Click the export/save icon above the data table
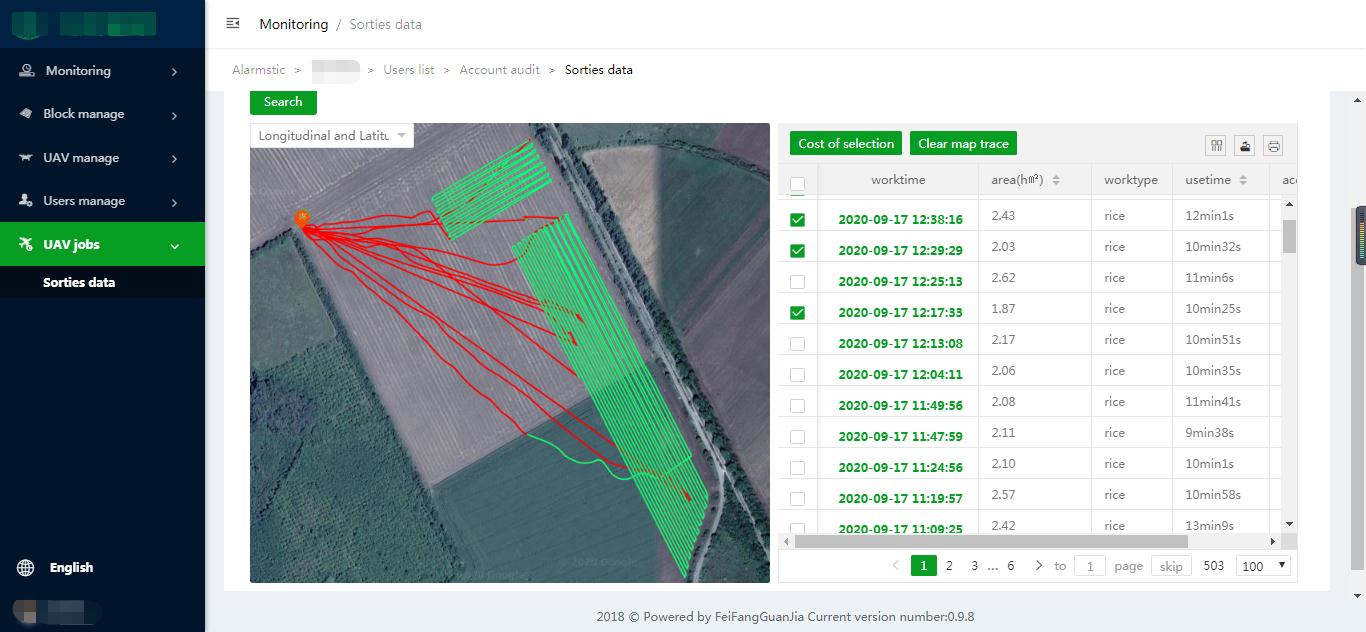The height and width of the screenshot is (632, 1366). (1244, 145)
